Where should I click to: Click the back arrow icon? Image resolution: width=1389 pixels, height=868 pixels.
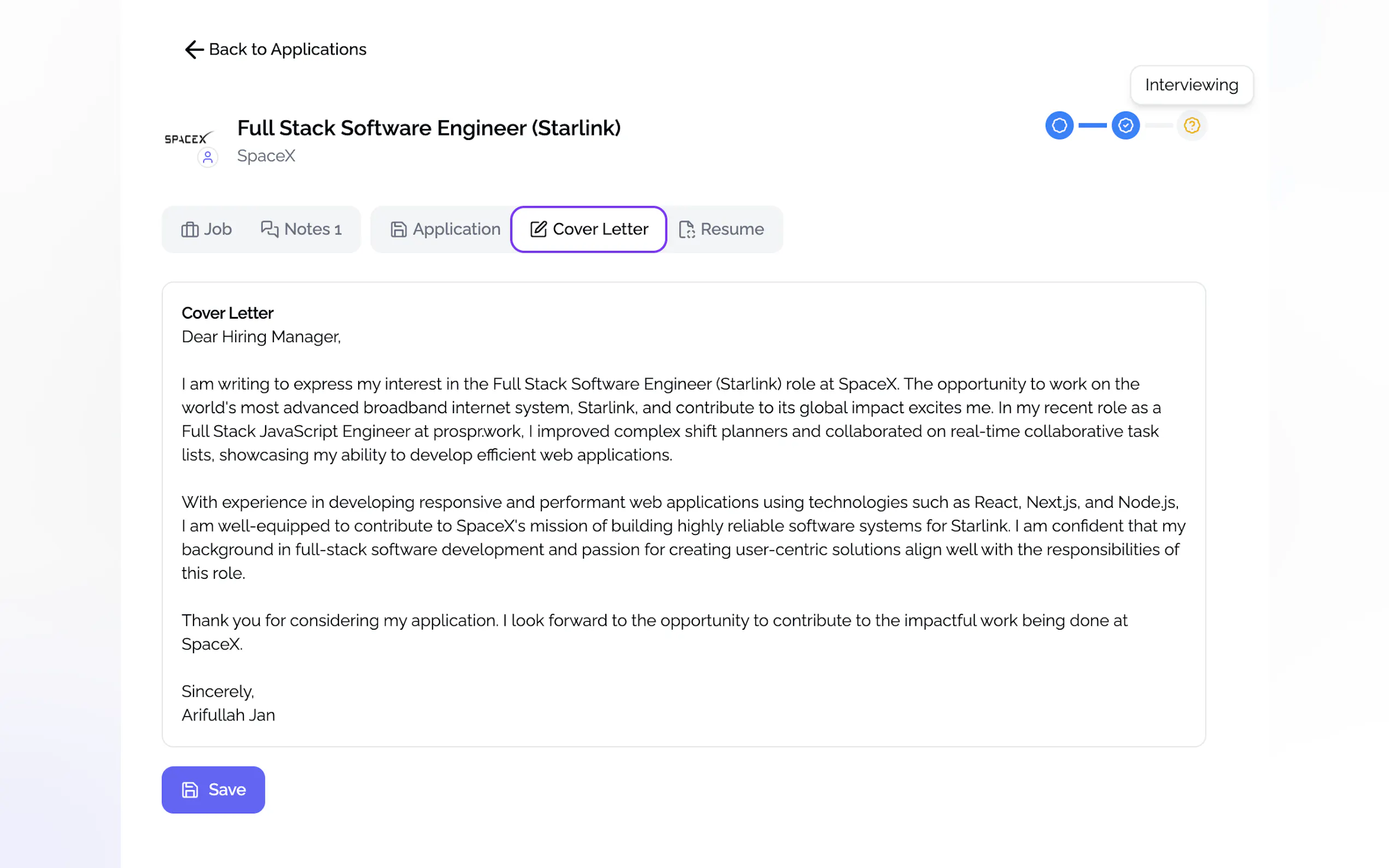pos(194,50)
